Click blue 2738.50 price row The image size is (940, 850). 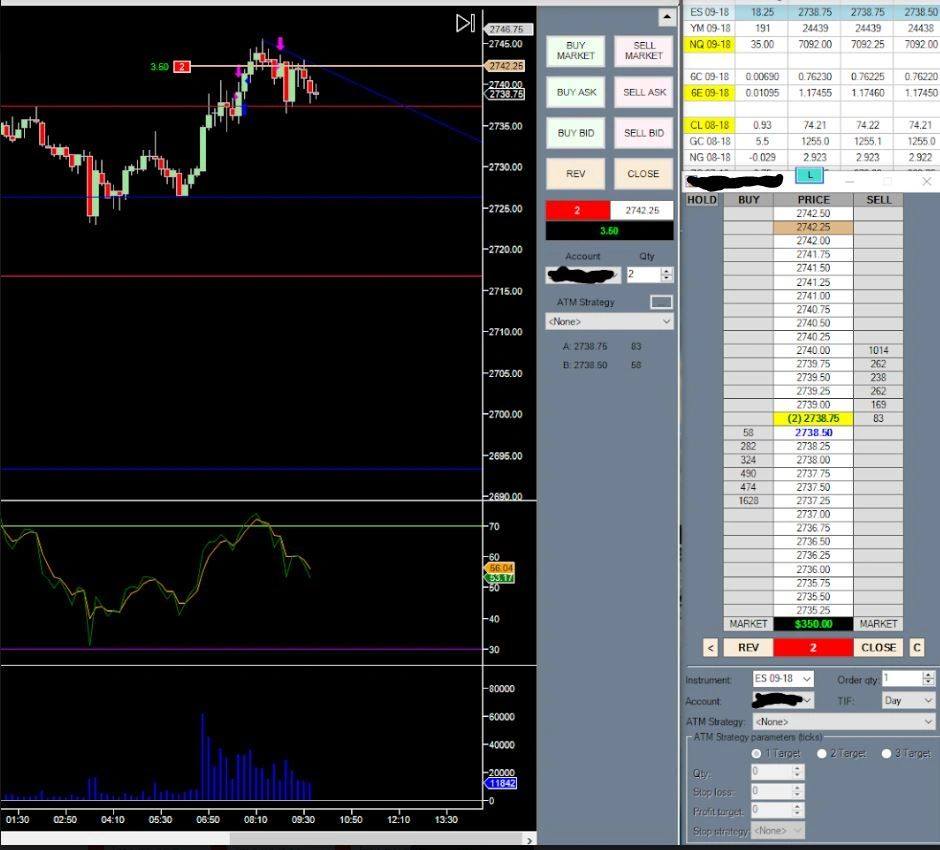(x=813, y=432)
